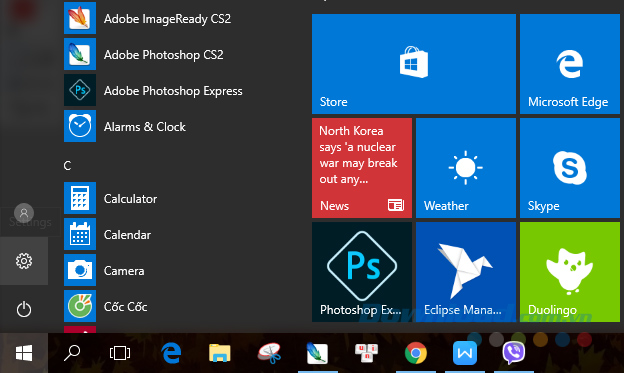Open the Eclipse Manager tile

[x=466, y=272]
